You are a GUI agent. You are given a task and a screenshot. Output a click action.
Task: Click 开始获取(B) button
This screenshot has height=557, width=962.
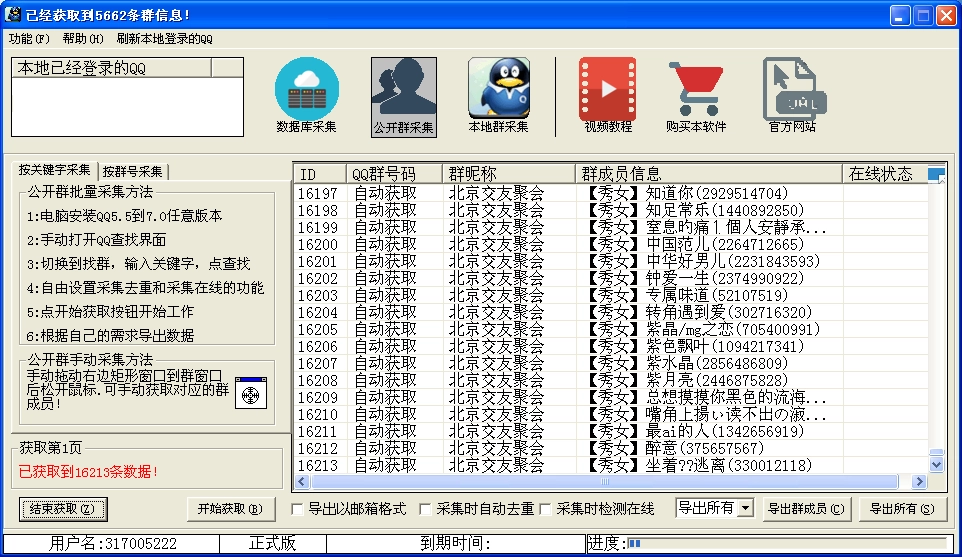coord(230,509)
